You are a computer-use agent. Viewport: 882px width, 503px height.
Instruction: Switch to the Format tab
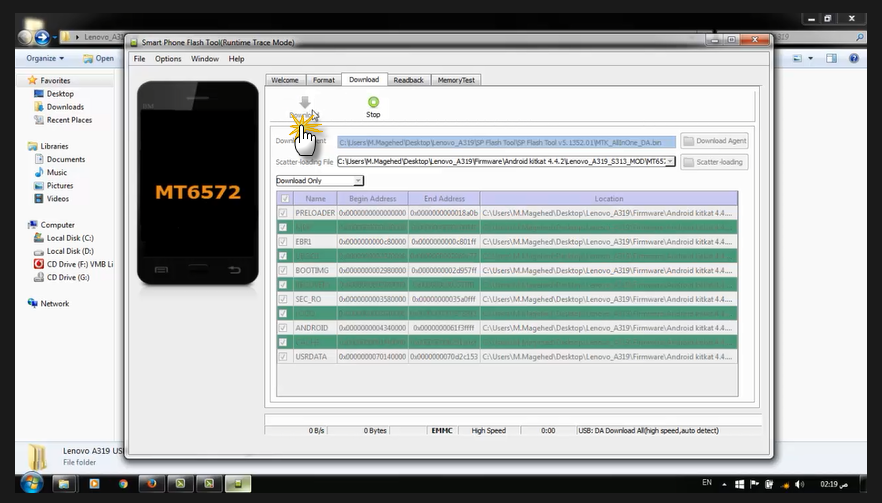323,80
